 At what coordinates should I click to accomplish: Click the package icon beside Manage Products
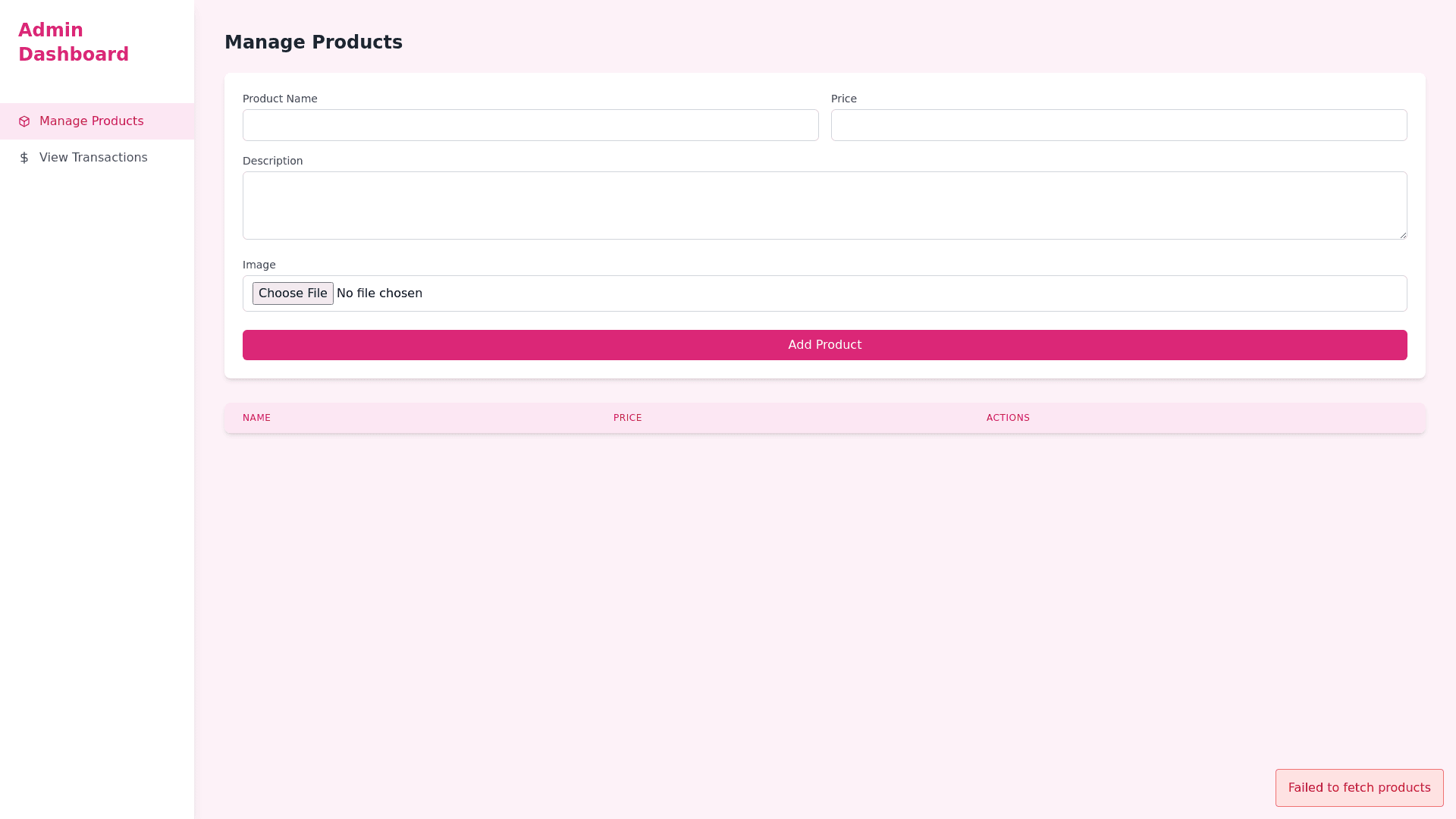point(25,121)
